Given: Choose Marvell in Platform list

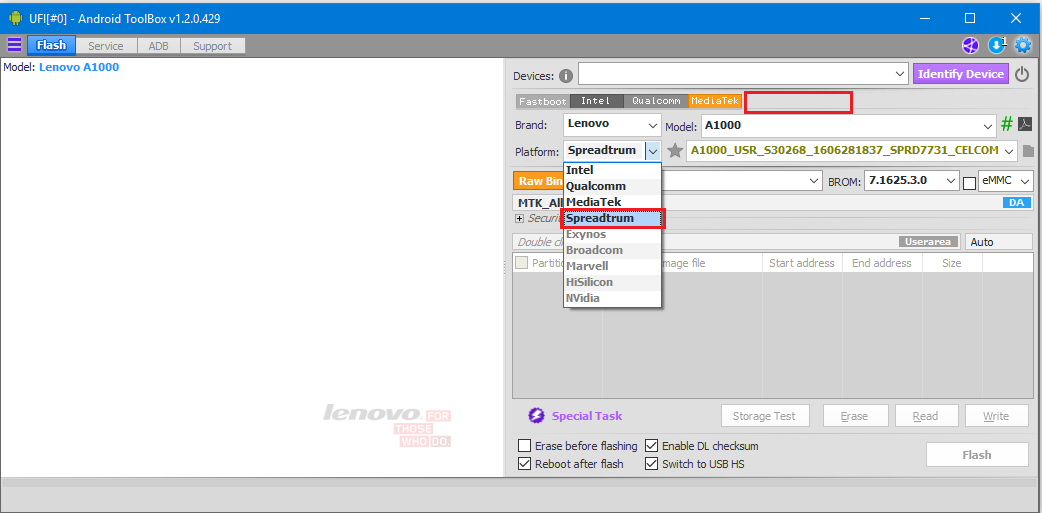Looking at the screenshot, I should [612, 266].
